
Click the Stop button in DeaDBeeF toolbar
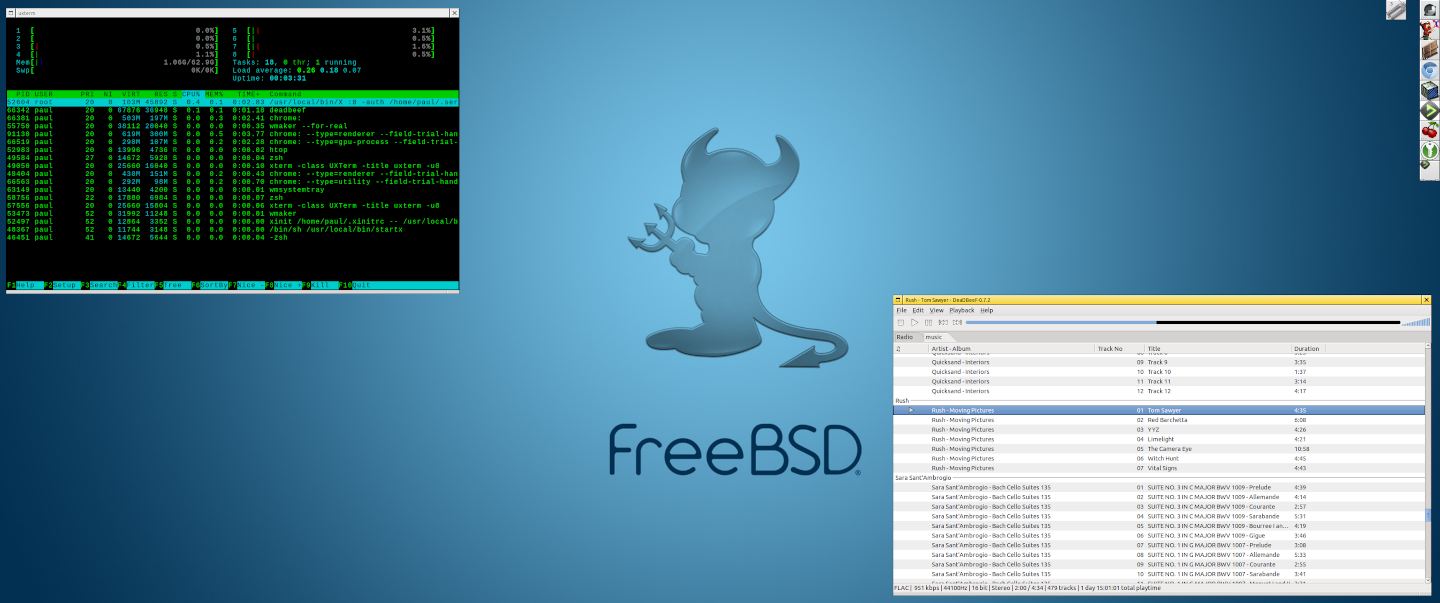pyautogui.click(x=900, y=322)
